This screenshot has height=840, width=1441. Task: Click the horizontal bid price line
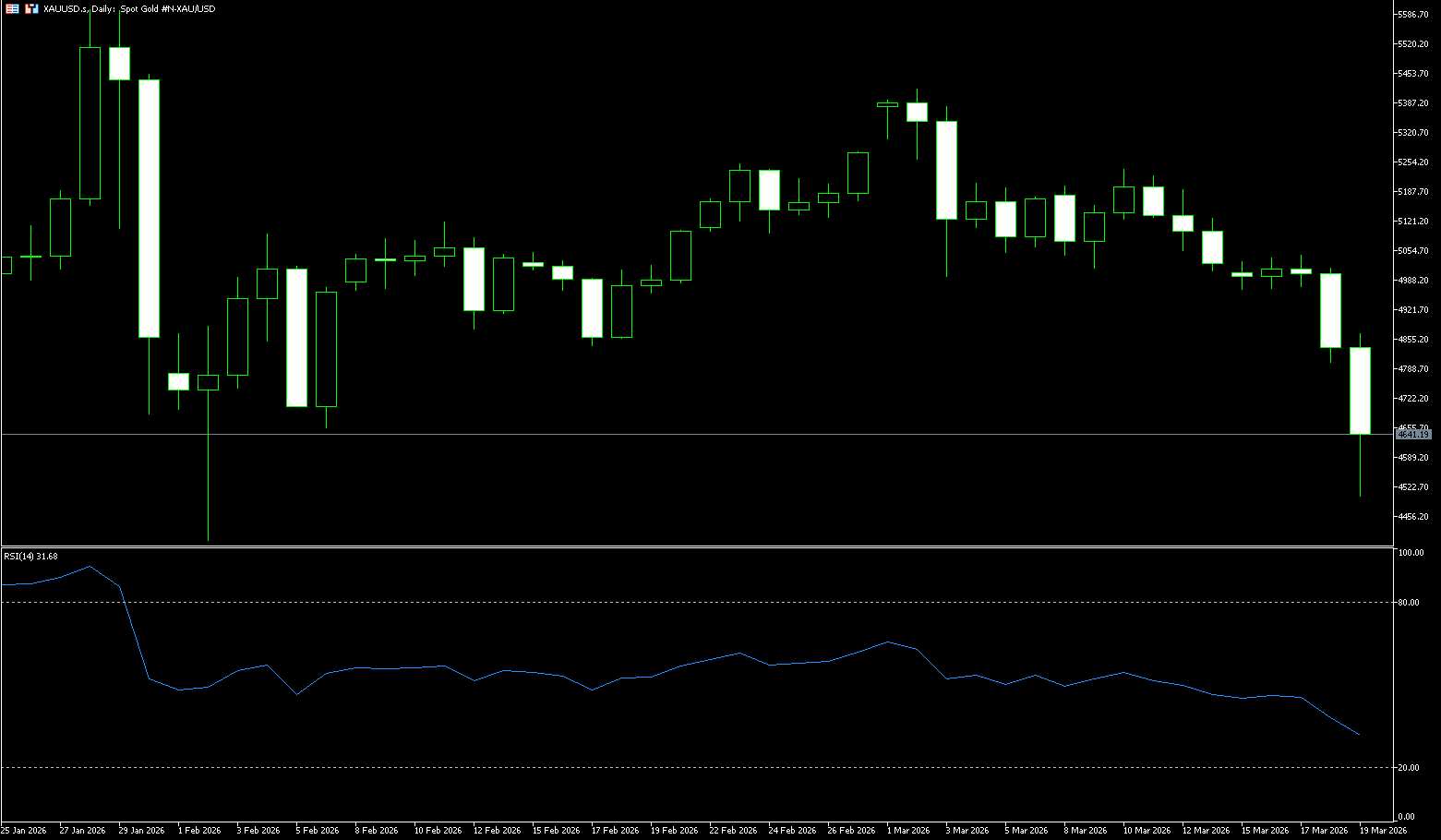[x=646, y=434]
